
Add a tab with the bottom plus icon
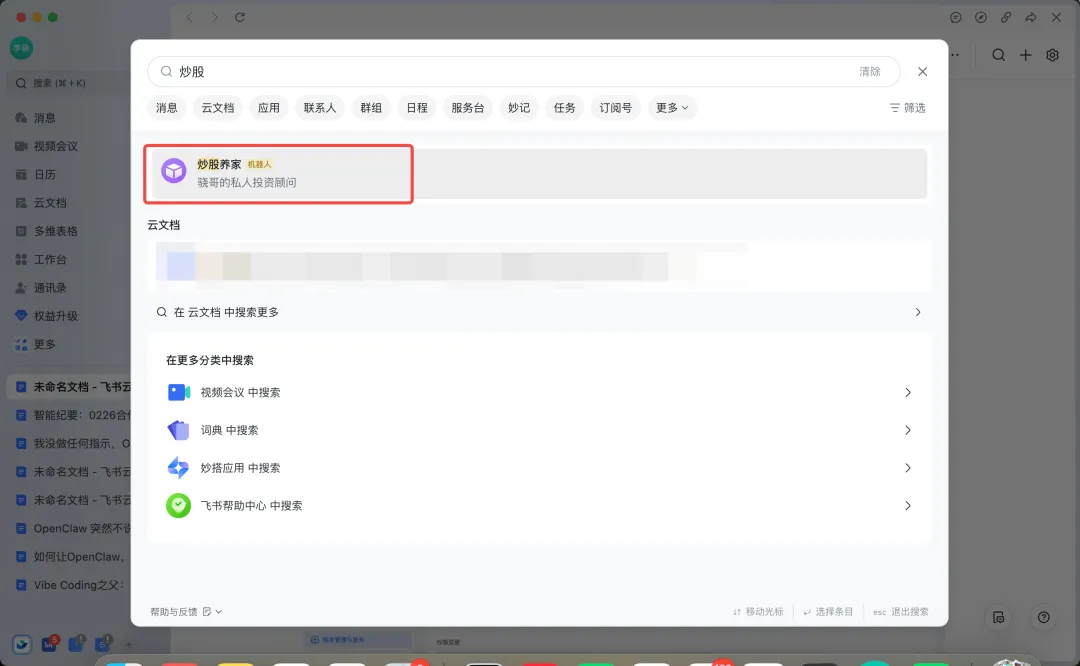128,645
